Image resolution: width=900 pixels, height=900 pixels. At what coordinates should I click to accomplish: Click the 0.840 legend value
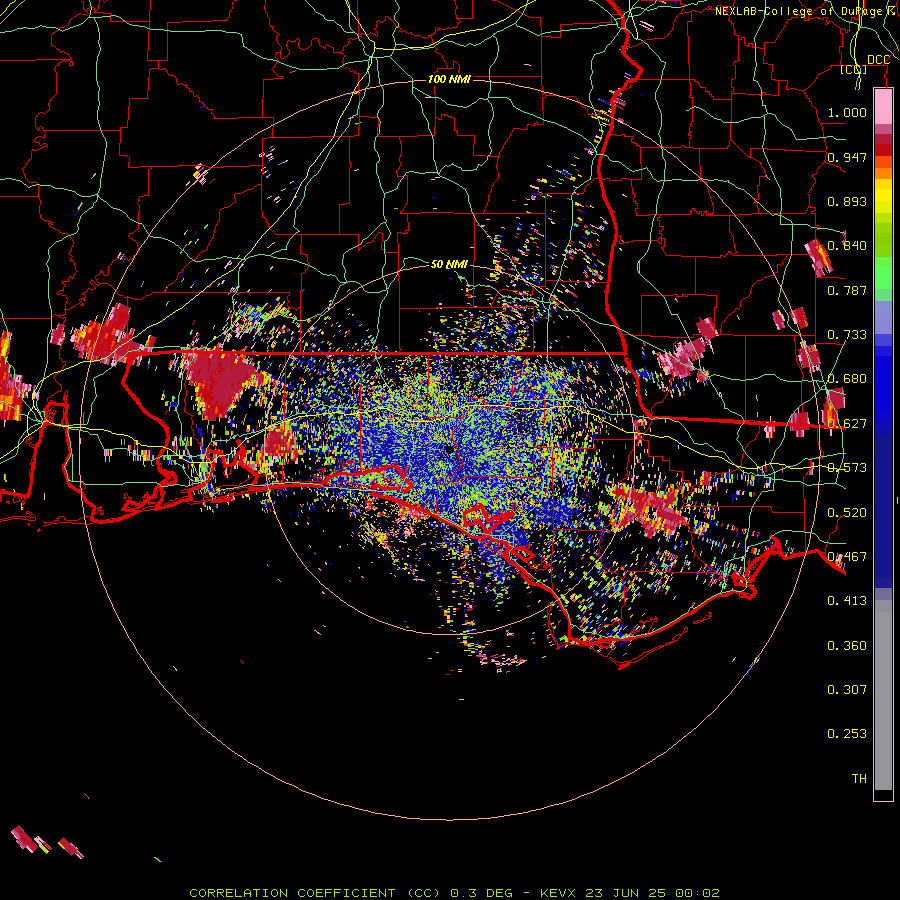[847, 246]
